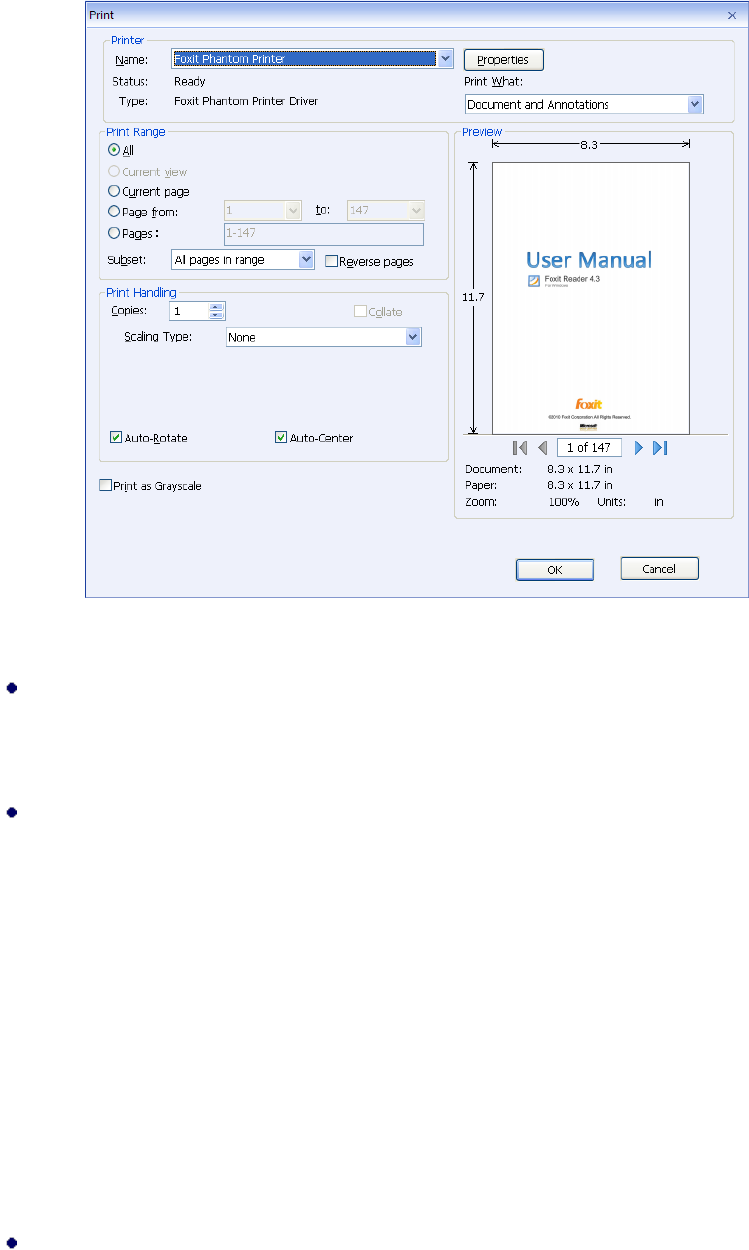Confirm printing with OK
749x1250 pixels.
[555, 569]
